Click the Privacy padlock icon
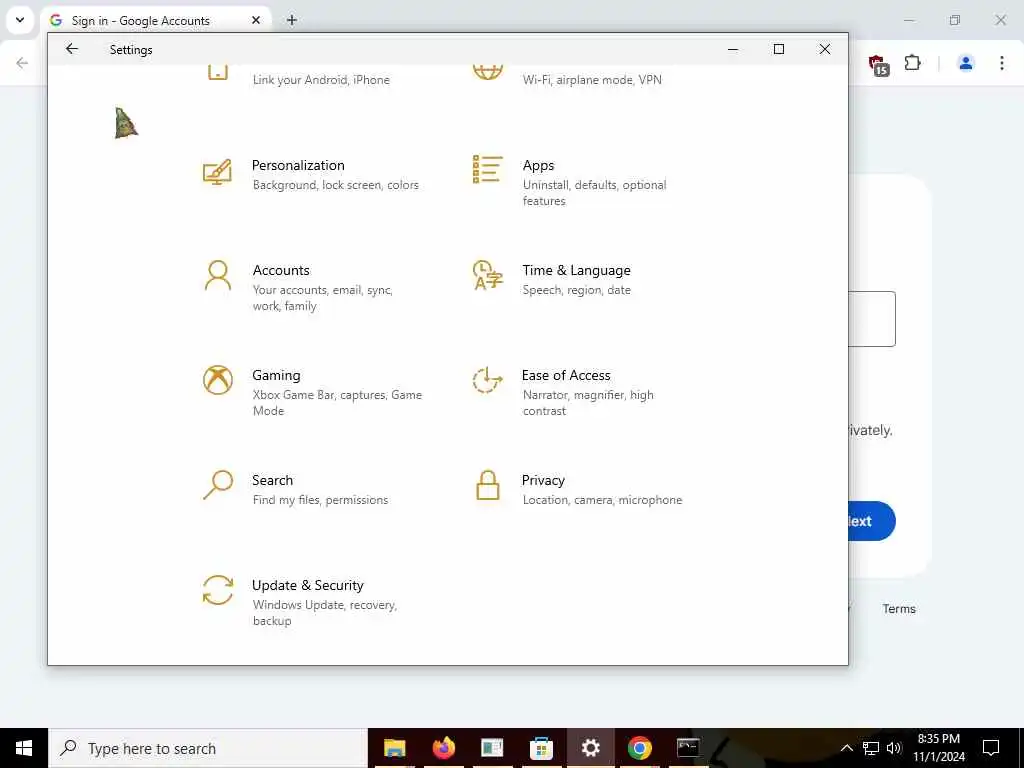This screenshot has width=1024, height=768. coord(488,485)
